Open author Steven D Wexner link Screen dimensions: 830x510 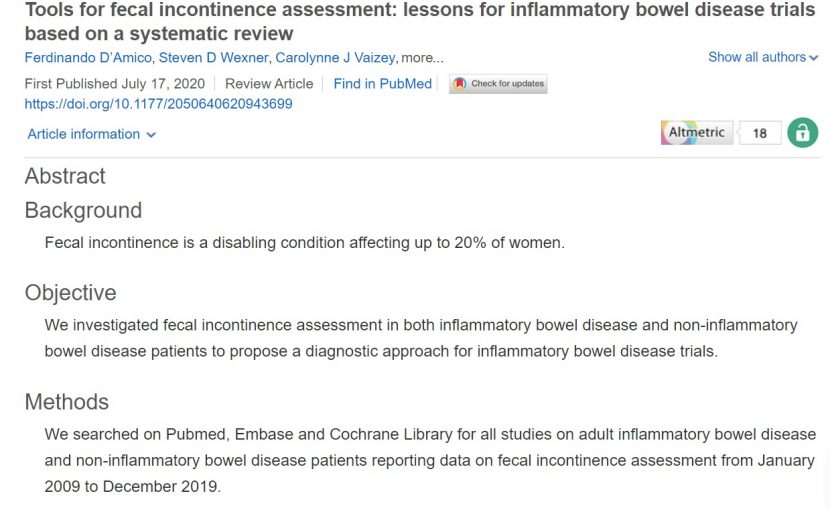click(x=213, y=57)
